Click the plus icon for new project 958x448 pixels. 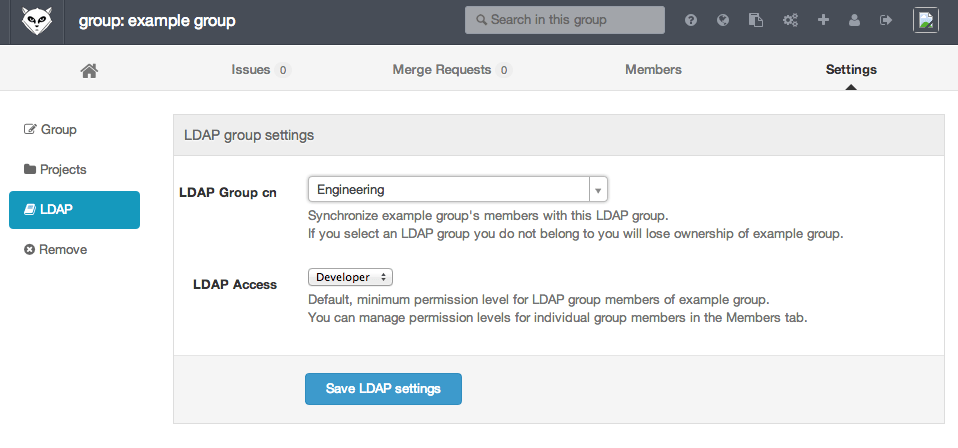click(x=823, y=20)
